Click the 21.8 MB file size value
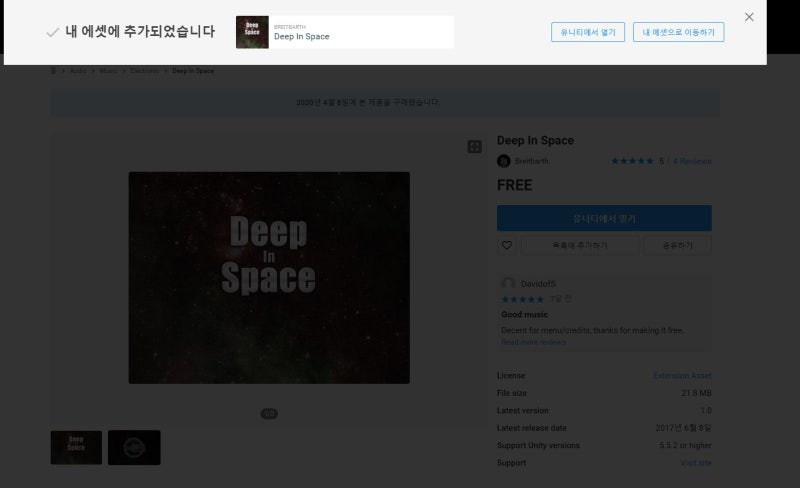Viewport: 800px width, 488px height. pyautogui.click(x=696, y=393)
